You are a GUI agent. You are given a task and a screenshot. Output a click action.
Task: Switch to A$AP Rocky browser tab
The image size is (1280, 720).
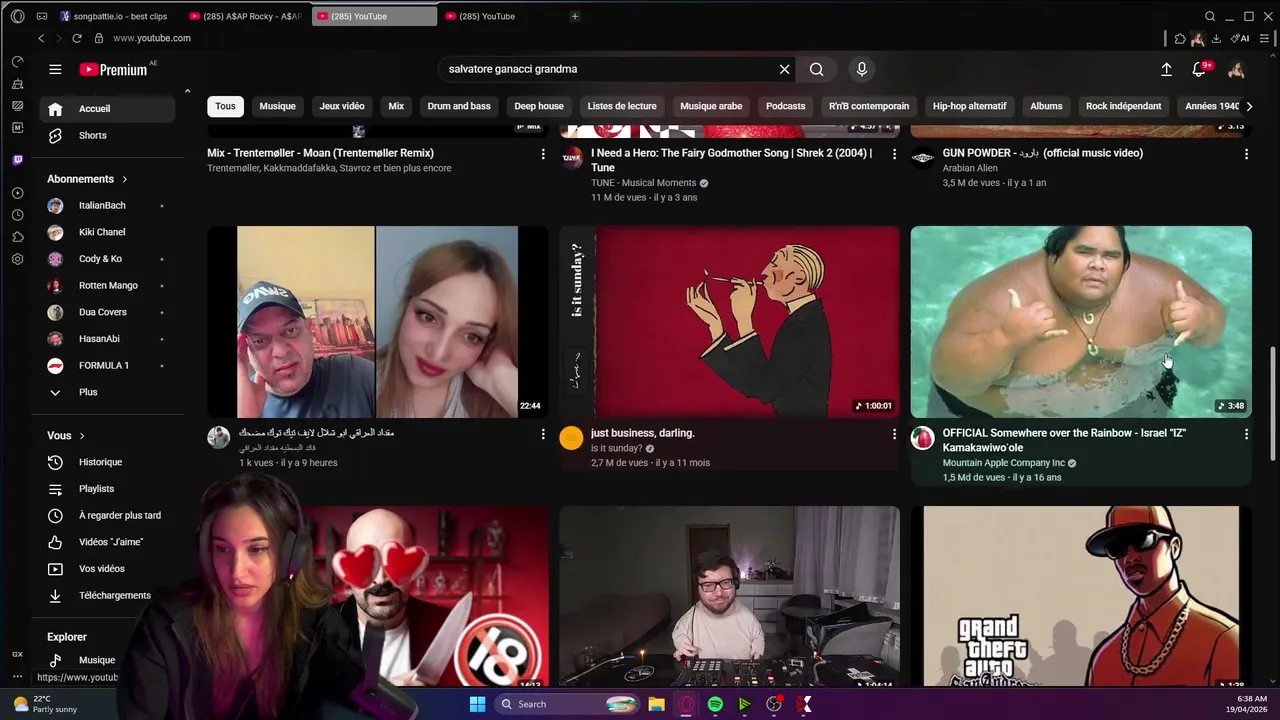pos(248,16)
